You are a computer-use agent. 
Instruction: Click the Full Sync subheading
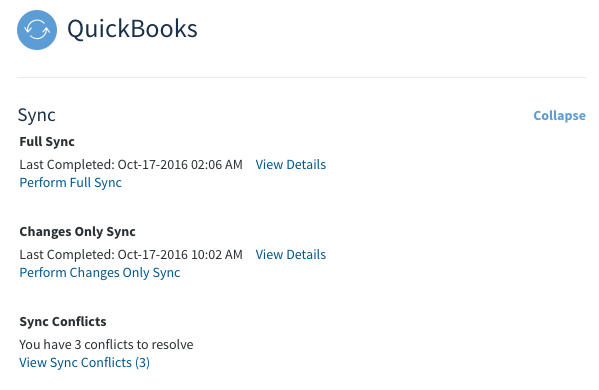[x=47, y=142]
